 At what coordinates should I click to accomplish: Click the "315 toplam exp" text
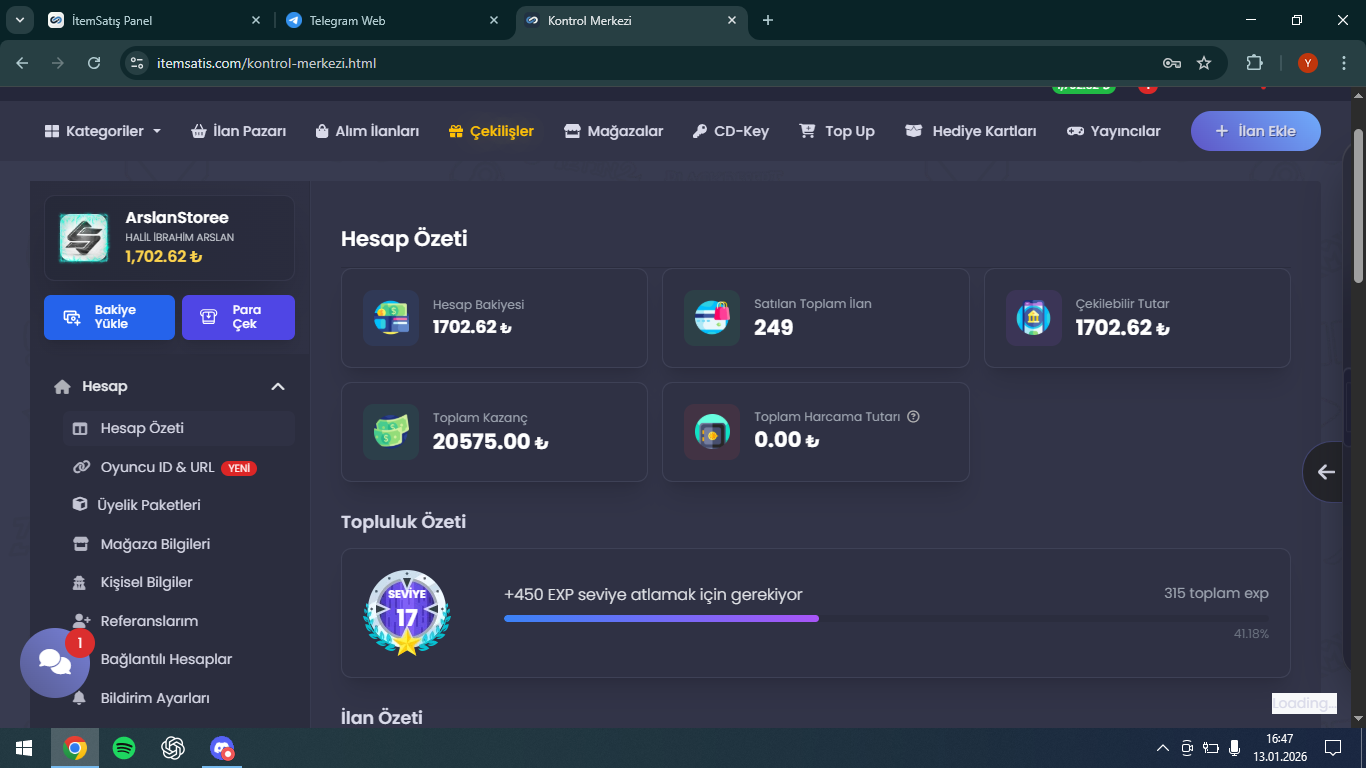coord(1216,593)
